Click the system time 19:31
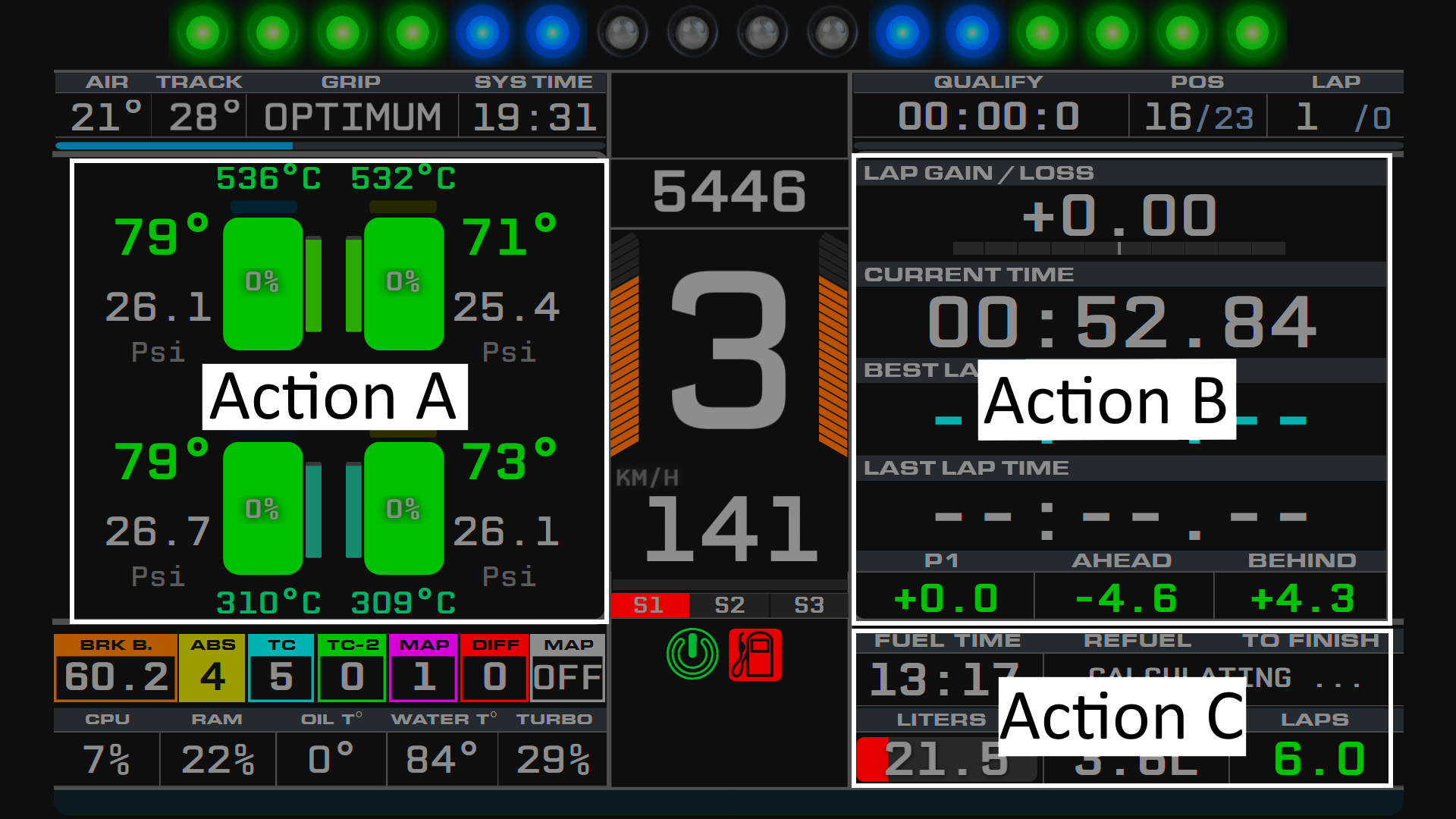The image size is (1456, 819). (x=535, y=118)
